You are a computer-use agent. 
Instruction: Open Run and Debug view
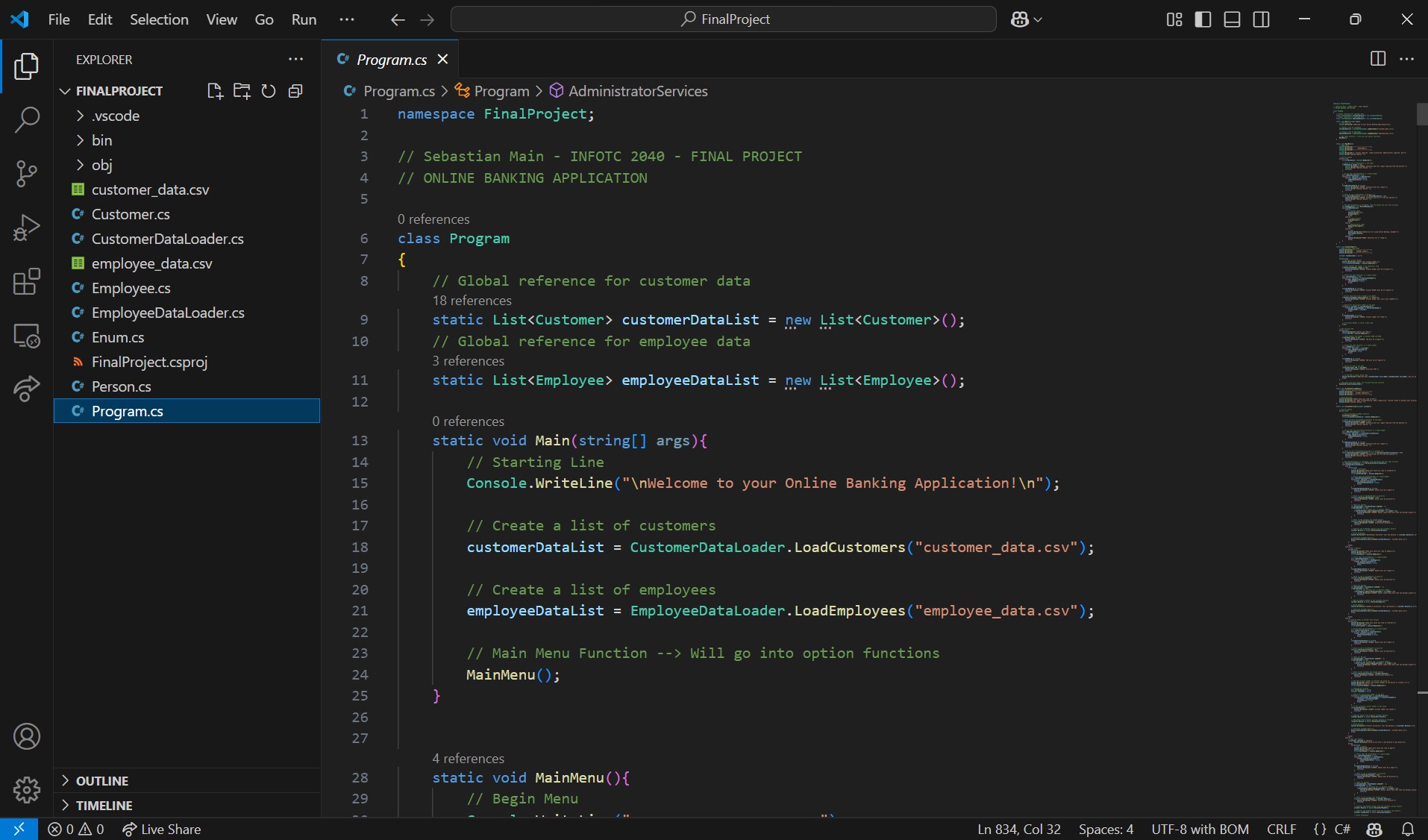(26, 228)
